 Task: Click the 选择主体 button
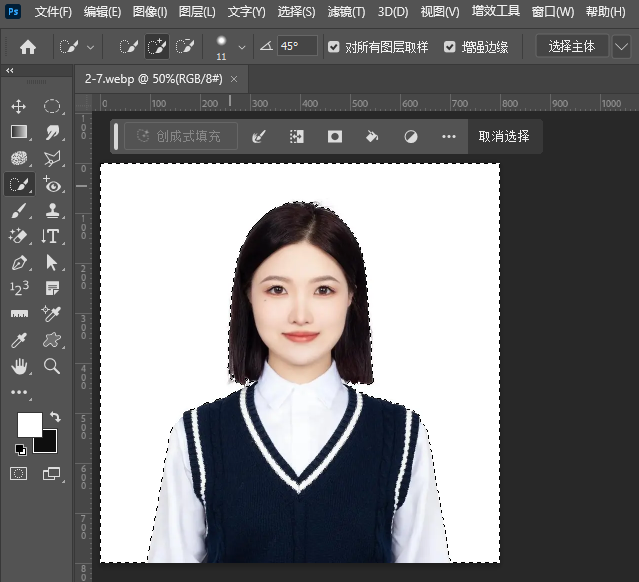[572, 47]
